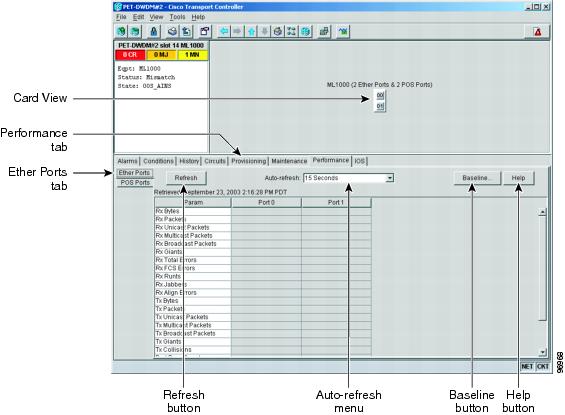The width and height of the screenshot is (565, 415).
Task: Select port 00 on the ML1000 card
Action: coord(380,95)
